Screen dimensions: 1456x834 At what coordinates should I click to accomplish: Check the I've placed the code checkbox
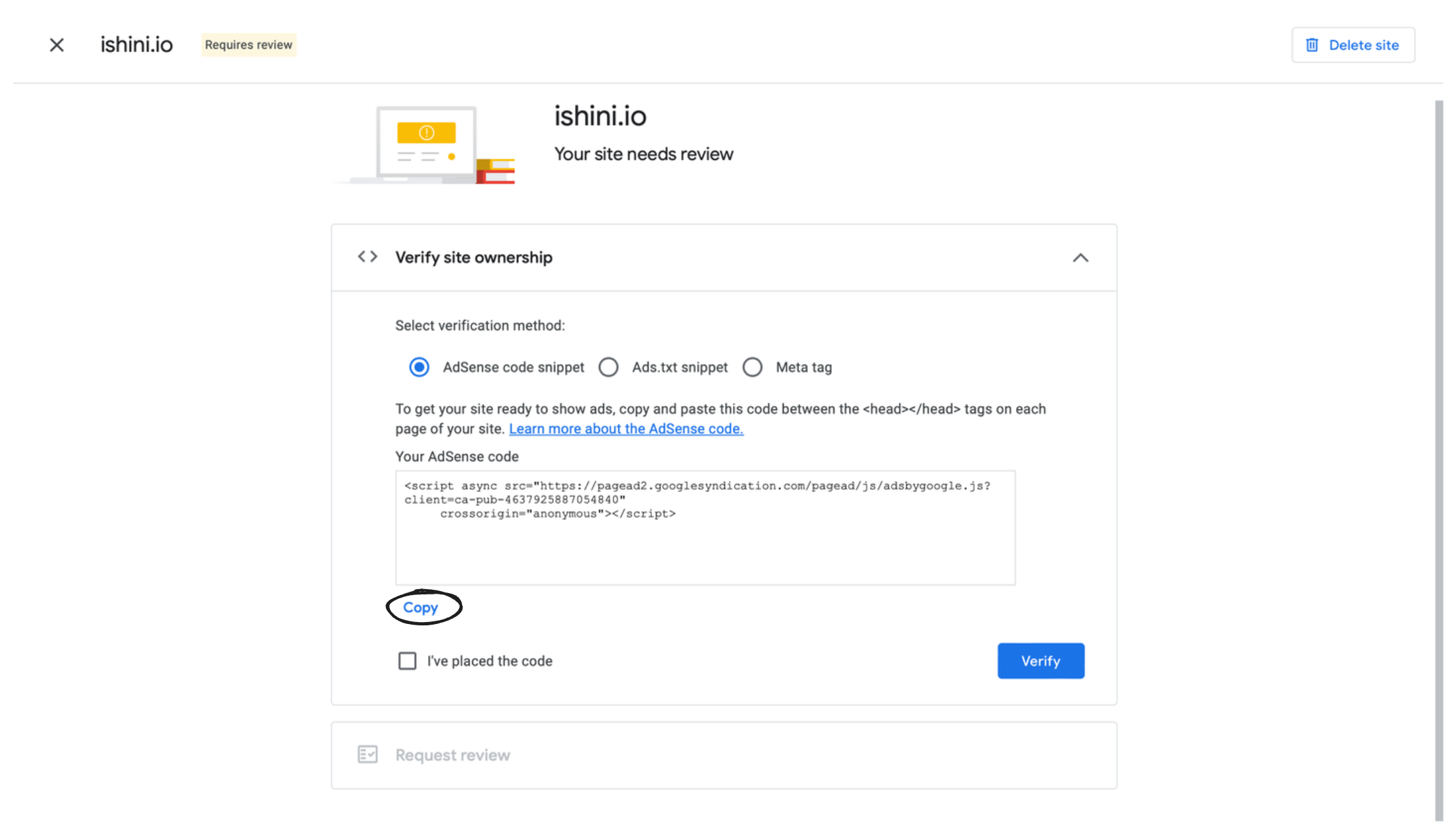point(407,661)
